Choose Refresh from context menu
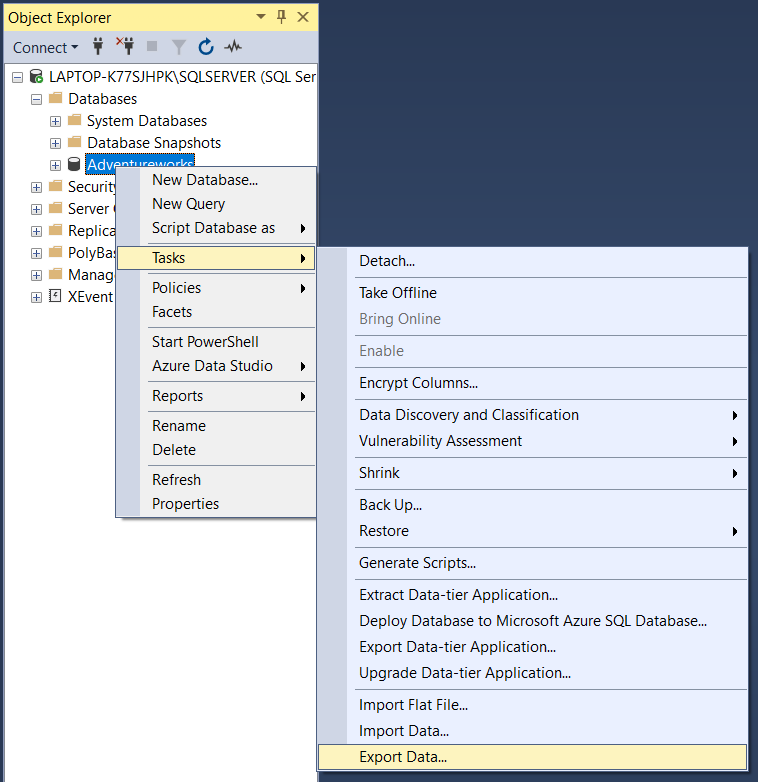Image resolution: width=758 pixels, height=782 pixels. (x=216, y=479)
